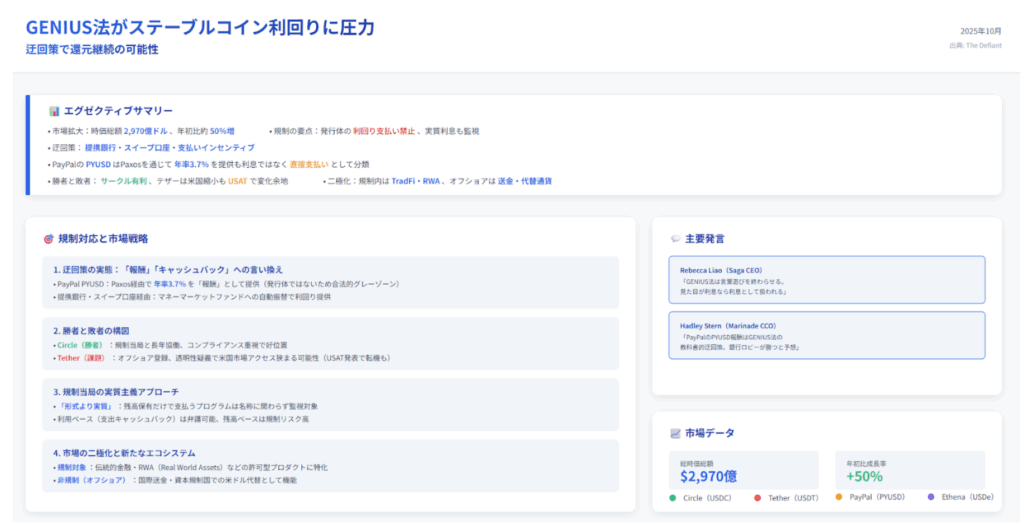Select the Rebecca Liao quote card
The height and width of the screenshot is (524, 1024).
click(826, 280)
